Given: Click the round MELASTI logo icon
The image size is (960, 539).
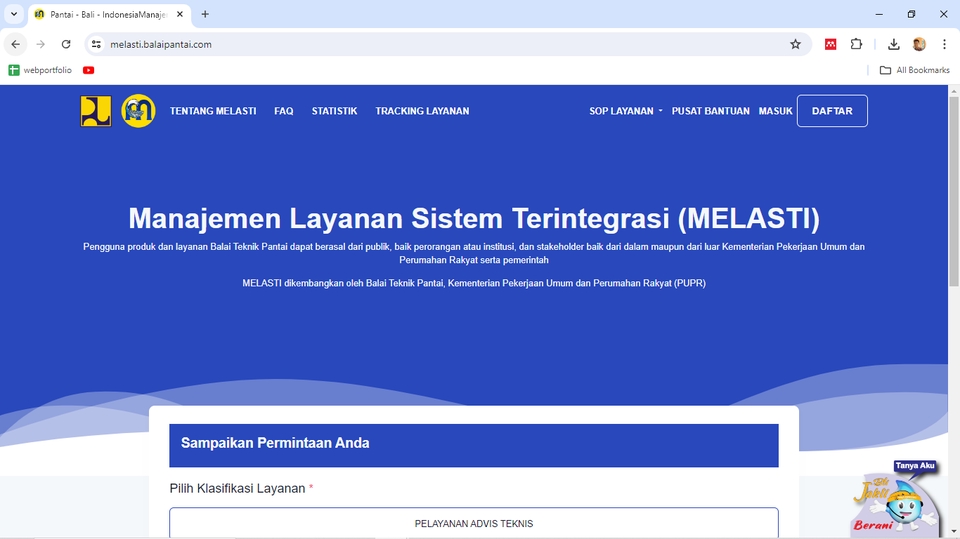Looking at the screenshot, I should coord(138,111).
